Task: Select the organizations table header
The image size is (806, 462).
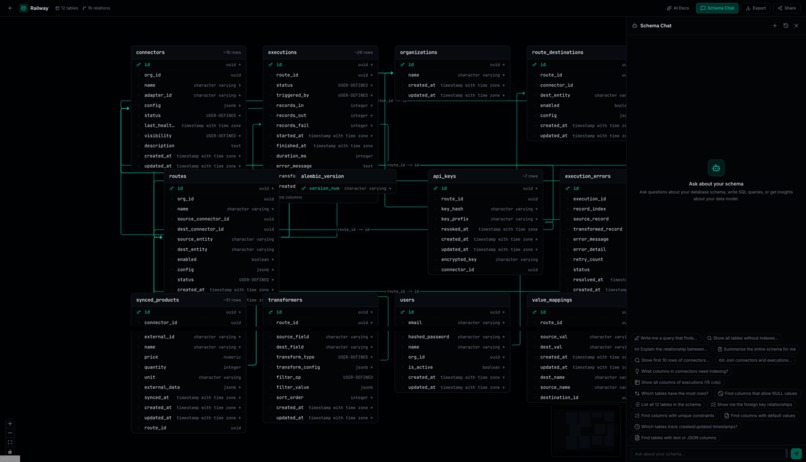Action: (452, 52)
